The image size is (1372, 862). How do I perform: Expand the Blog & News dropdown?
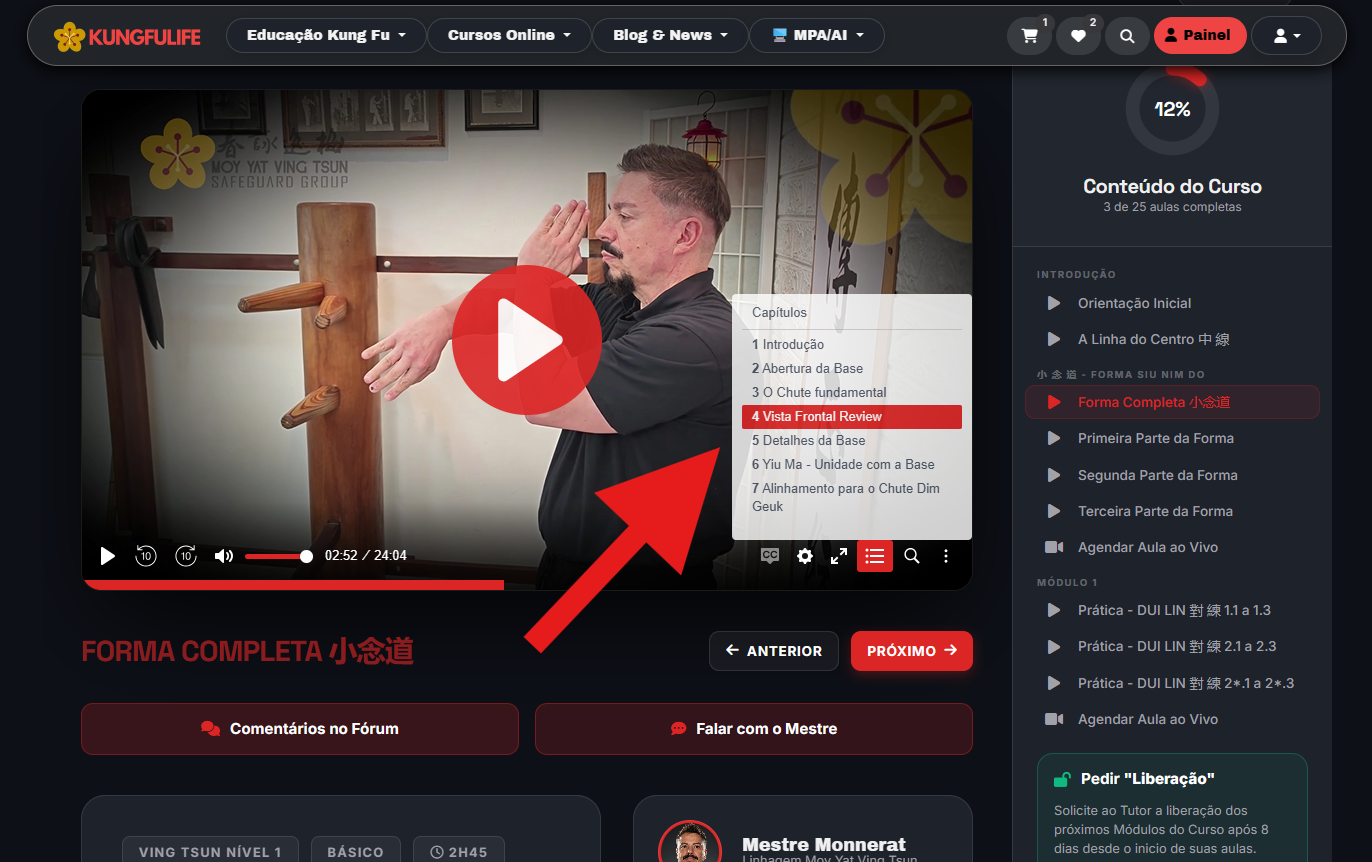(x=670, y=35)
